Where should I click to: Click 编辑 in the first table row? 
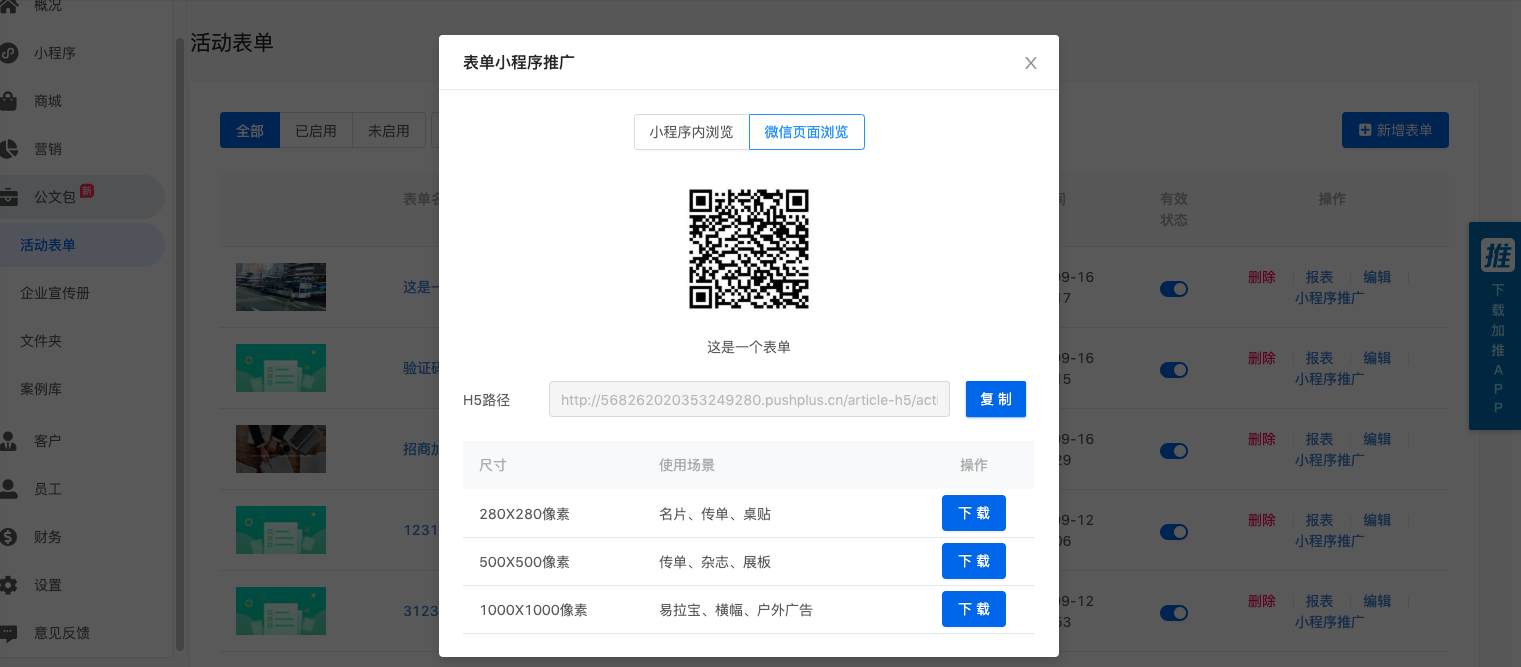click(x=1377, y=277)
